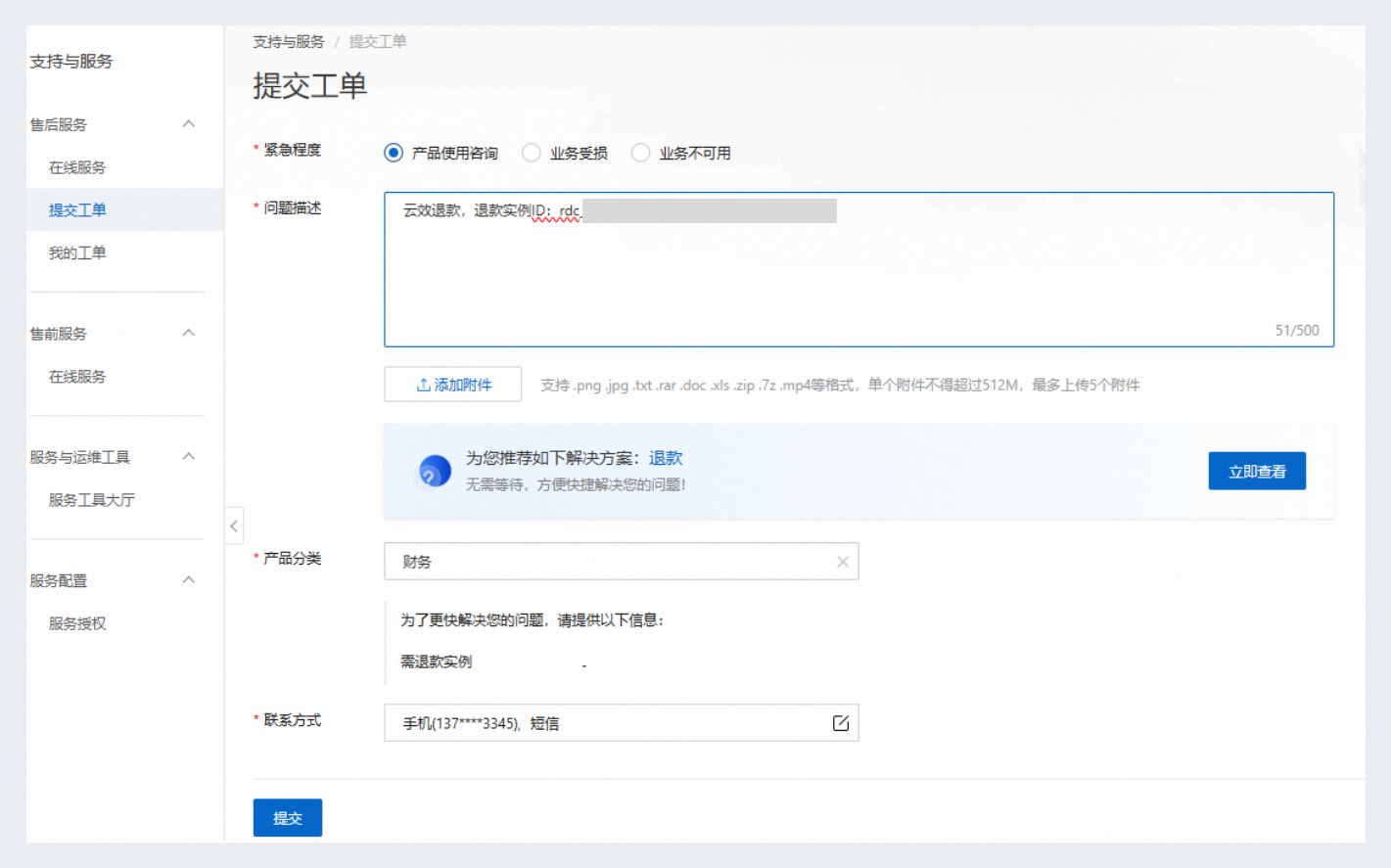The width and height of the screenshot is (1391, 868).
Task: Select 产品使用咨询 urgency radio button
Action: click(x=394, y=153)
